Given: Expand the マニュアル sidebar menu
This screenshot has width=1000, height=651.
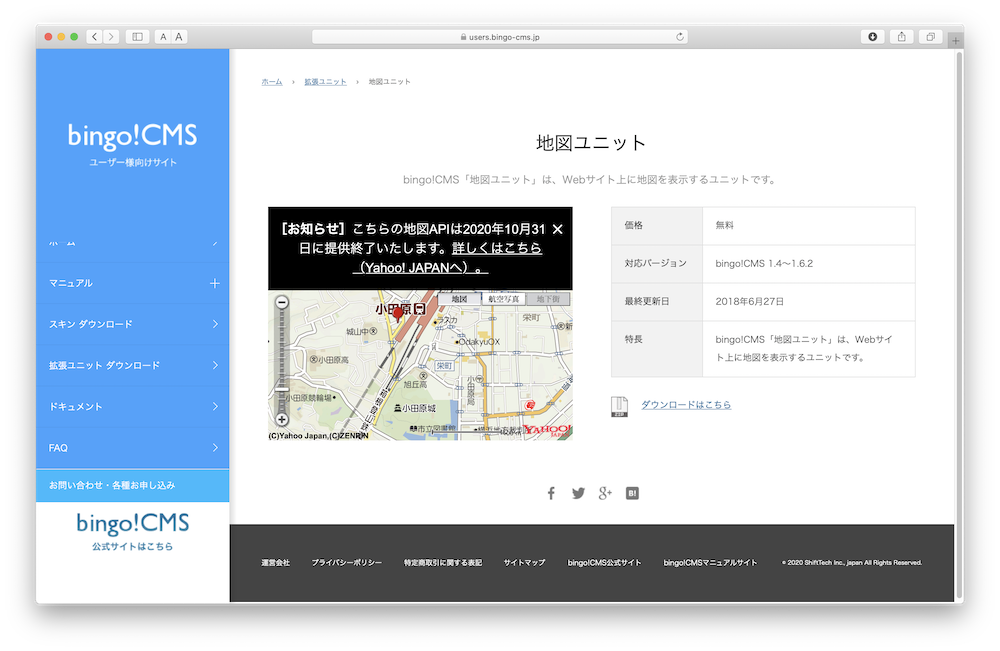Looking at the screenshot, I should click(x=214, y=283).
